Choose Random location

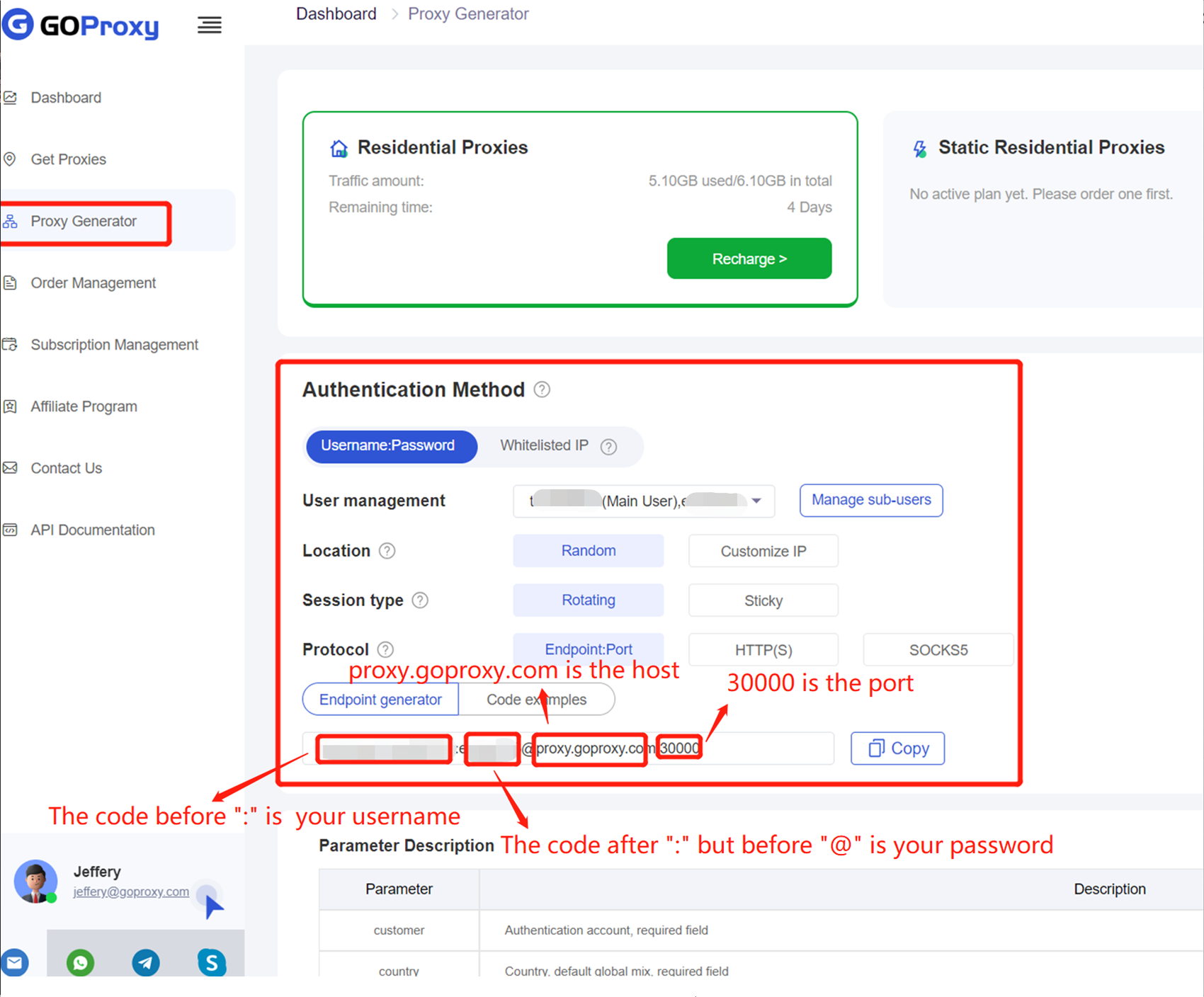pos(589,551)
